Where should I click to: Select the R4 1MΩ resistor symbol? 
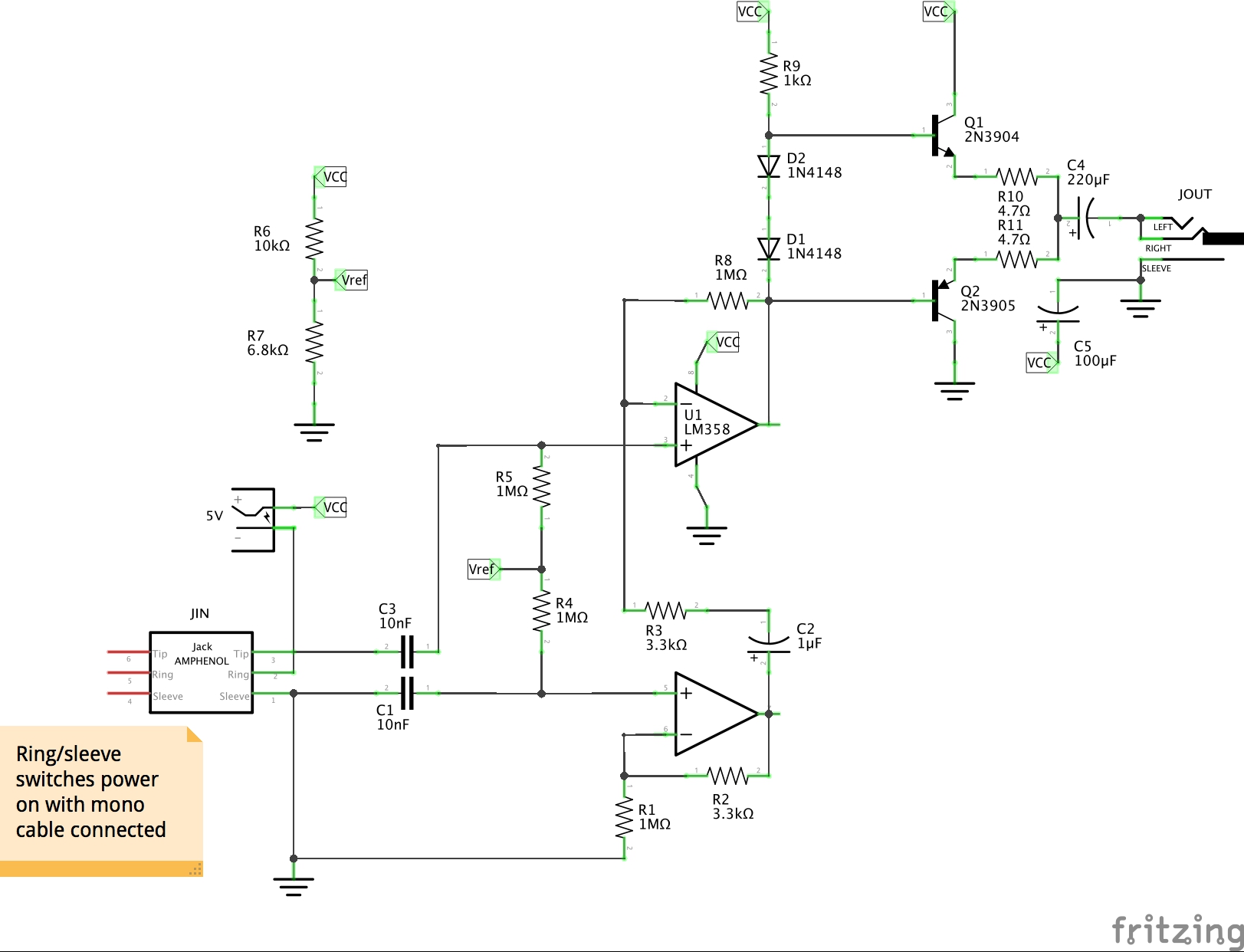tap(541, 611)
